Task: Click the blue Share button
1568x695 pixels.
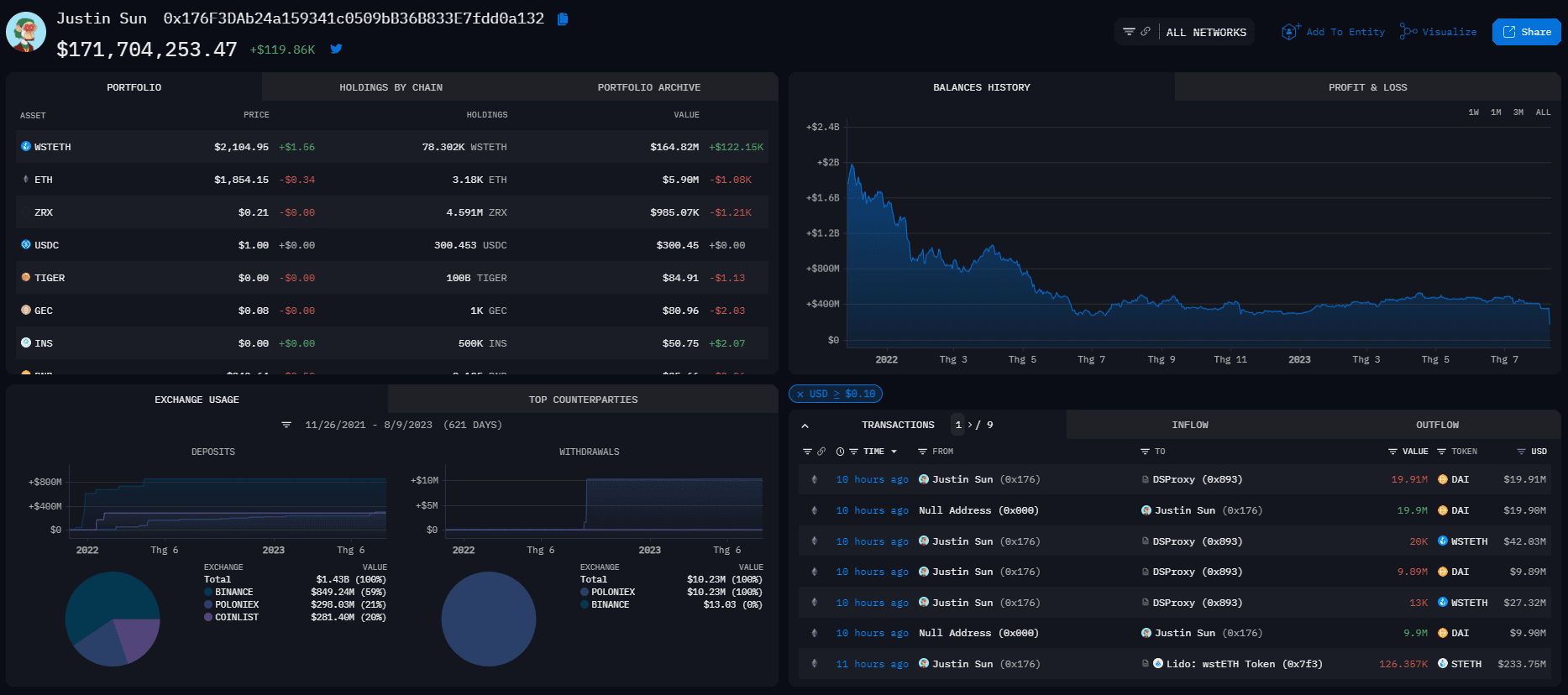Action: (1527, 32)
